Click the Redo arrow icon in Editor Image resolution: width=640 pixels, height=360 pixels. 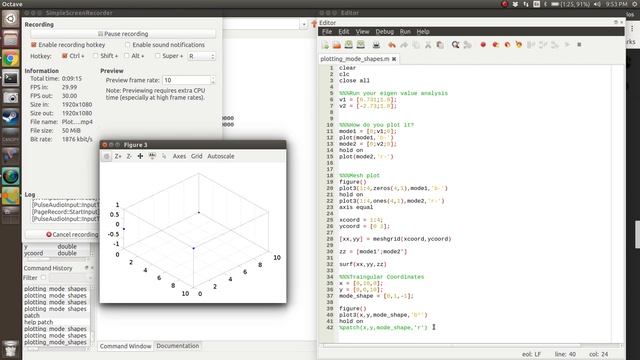[404, 45]
